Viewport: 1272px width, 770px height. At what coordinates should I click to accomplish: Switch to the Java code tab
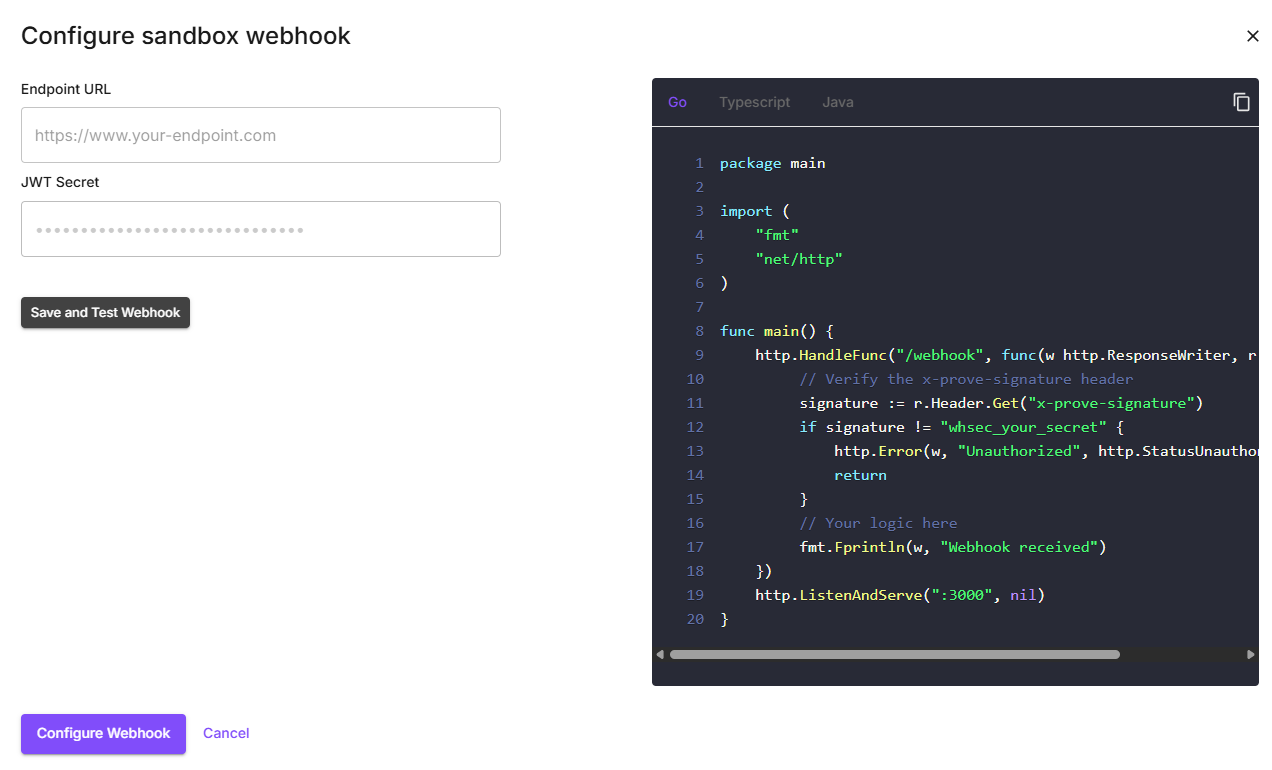pyautogui.click(x=837, y=102)
